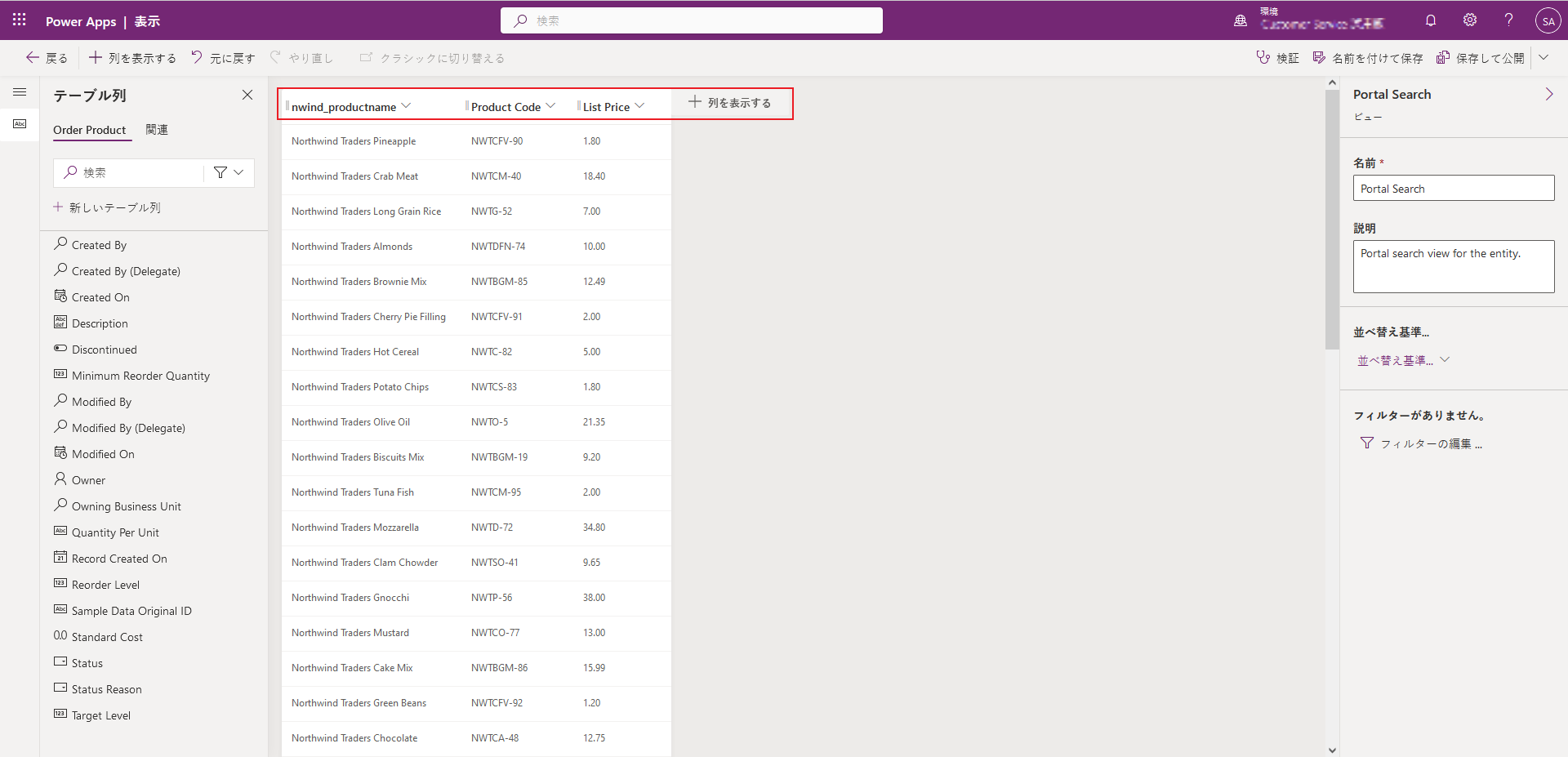Click list price 34.80
Image resolution: width=1568 pixels, height=757 pixels.
tap(594, 528)
